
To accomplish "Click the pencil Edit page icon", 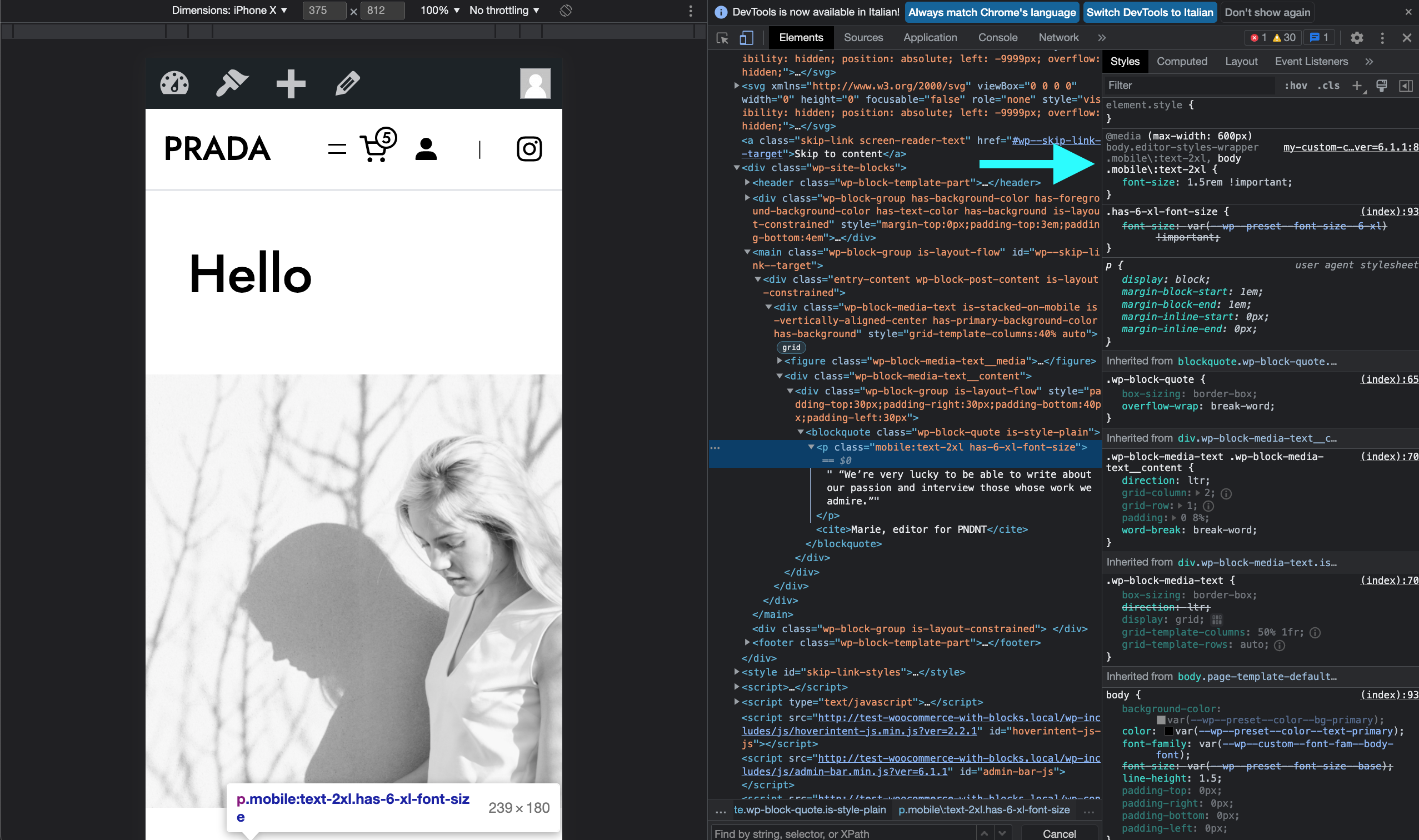I will [348, 84].
